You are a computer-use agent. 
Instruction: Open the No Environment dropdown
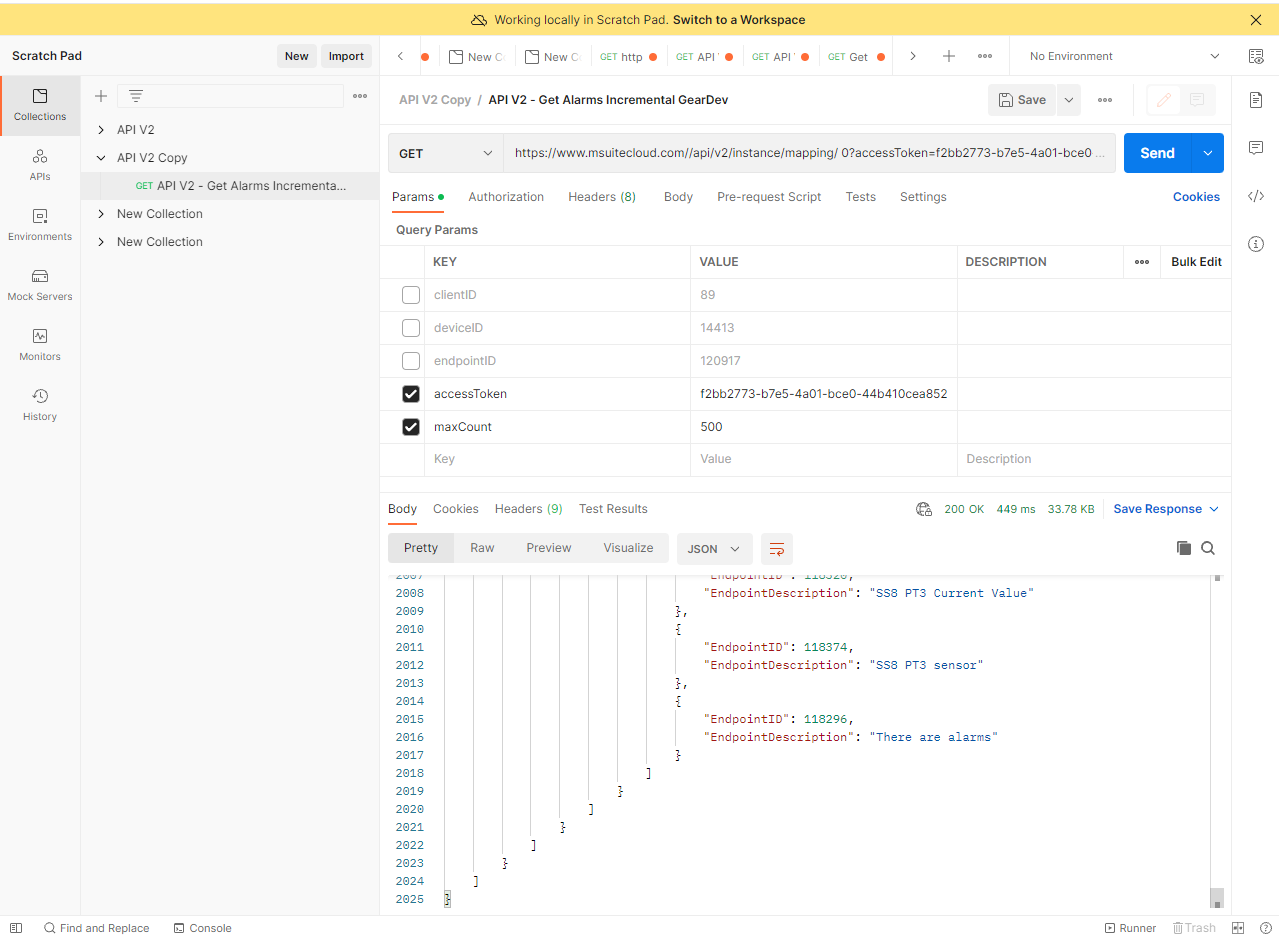[1124, 57]
